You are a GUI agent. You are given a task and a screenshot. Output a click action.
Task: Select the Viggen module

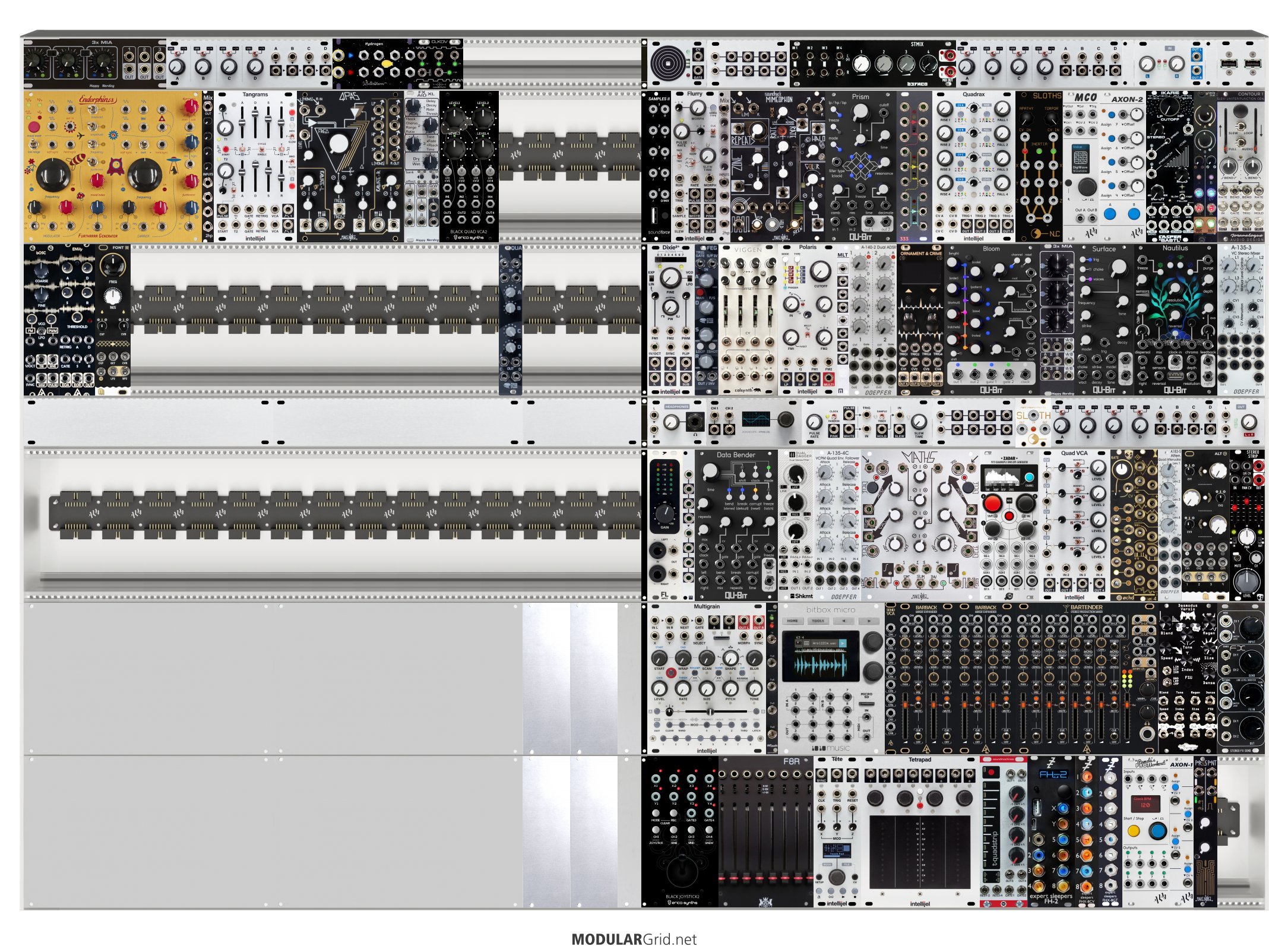tap(748, 320)
